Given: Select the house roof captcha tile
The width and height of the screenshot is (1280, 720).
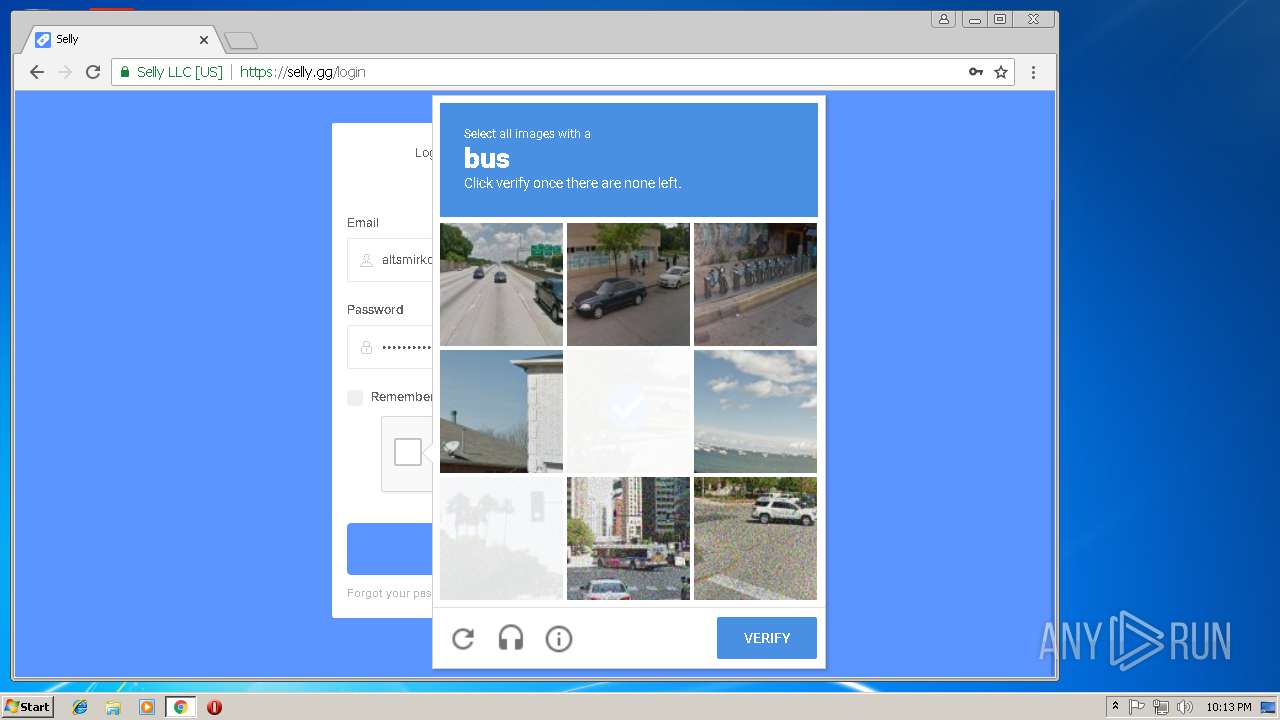Looking at the screenshot, I should point(501,411).
